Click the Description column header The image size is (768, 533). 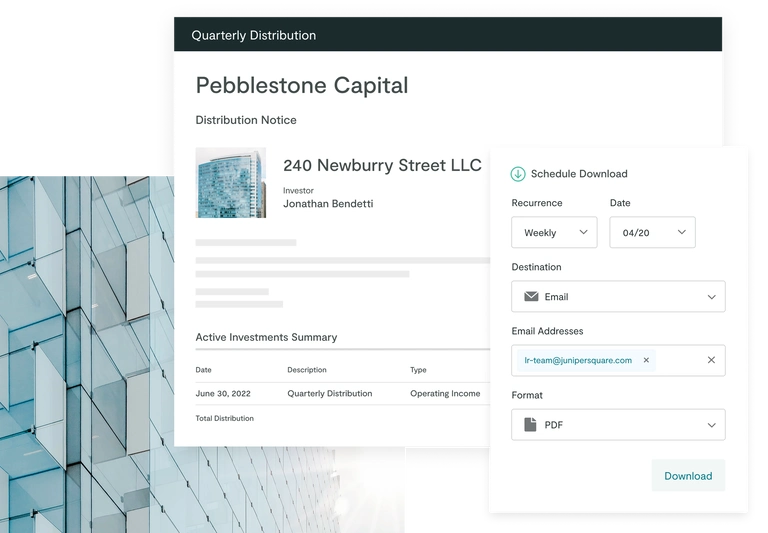tap(307, 370)
